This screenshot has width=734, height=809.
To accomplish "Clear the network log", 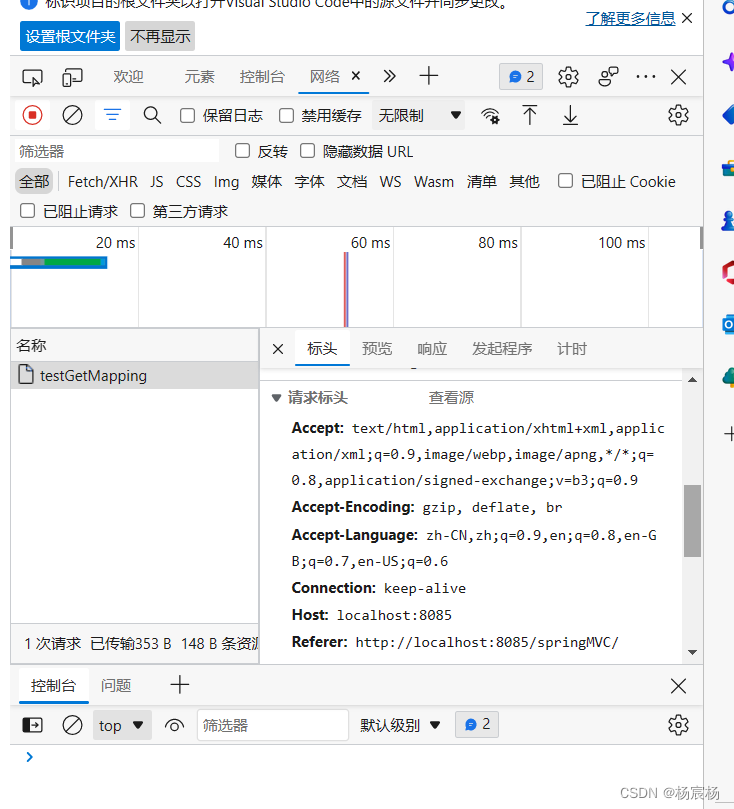I will click(72, 115).
